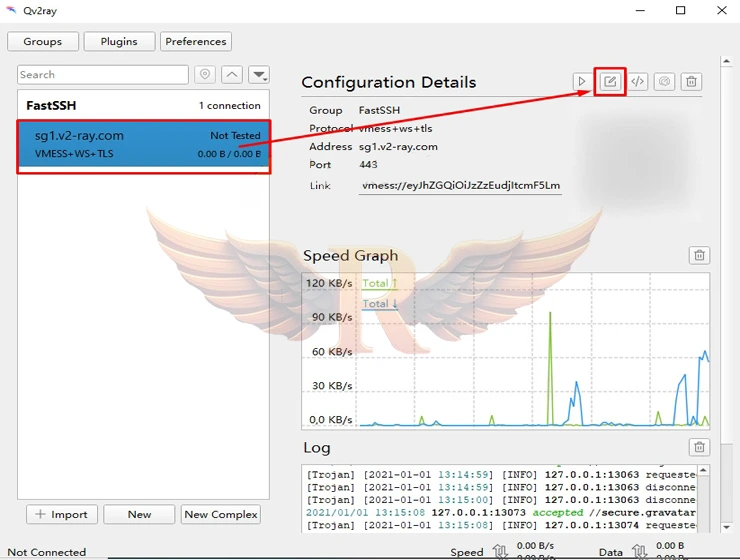
Task: Start the connection with the play icon
Action: [x=582, y=82]
